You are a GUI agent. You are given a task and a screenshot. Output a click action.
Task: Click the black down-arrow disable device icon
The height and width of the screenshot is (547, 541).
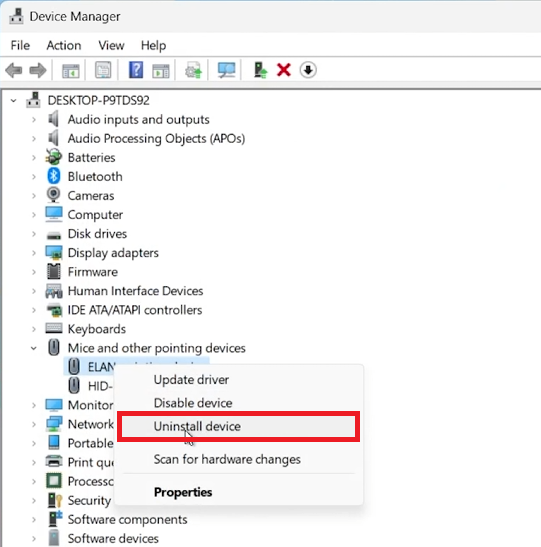pos(308,70)
